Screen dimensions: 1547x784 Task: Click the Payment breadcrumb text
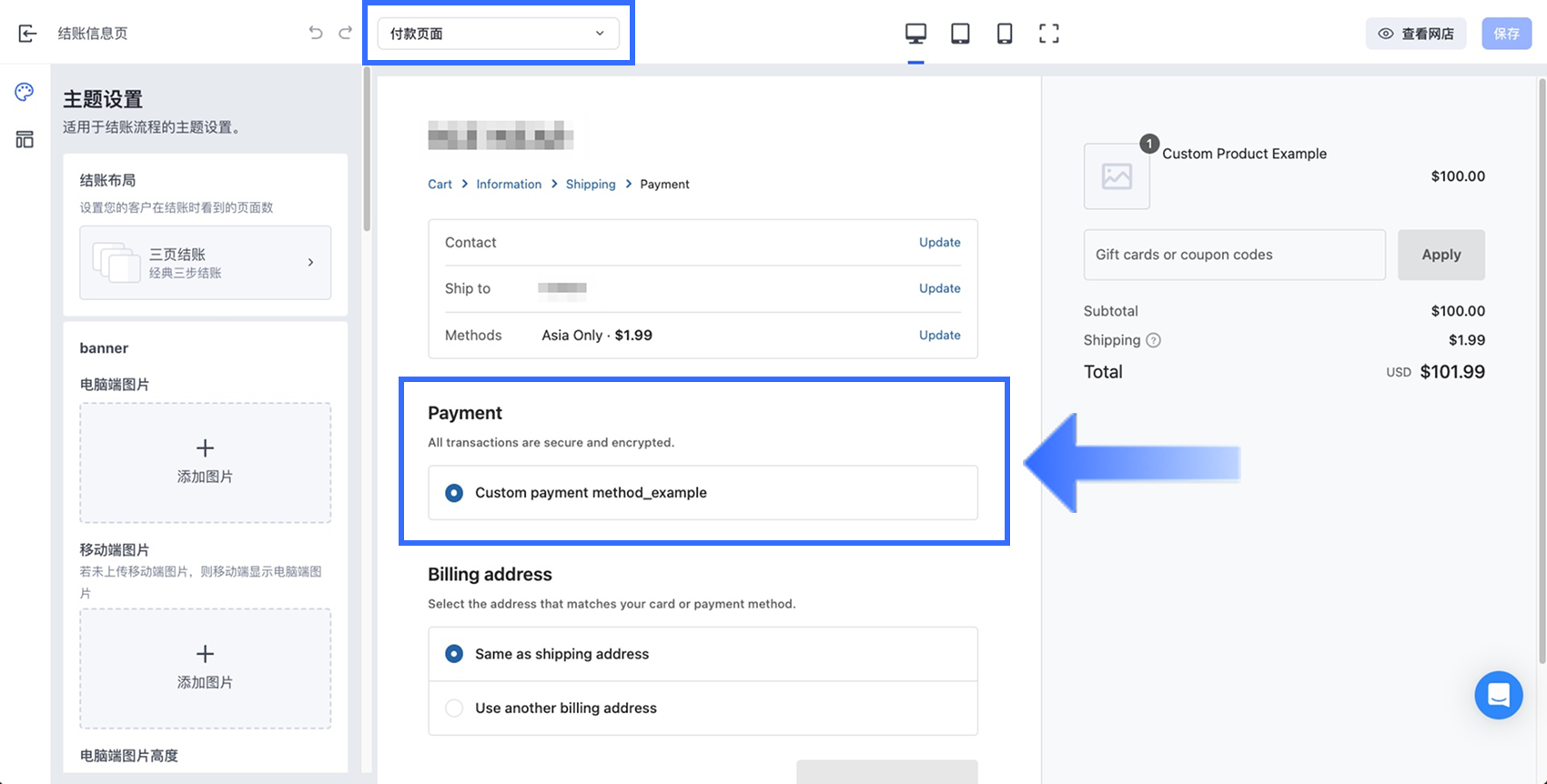(664, 184)
